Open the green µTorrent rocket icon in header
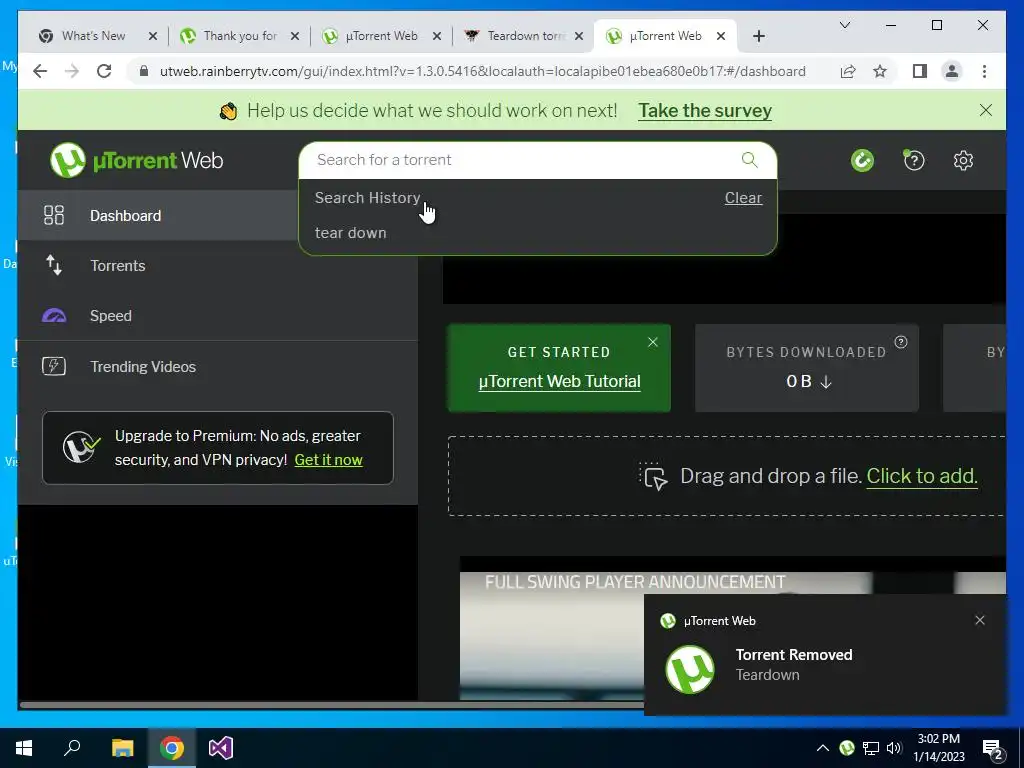 862,160
